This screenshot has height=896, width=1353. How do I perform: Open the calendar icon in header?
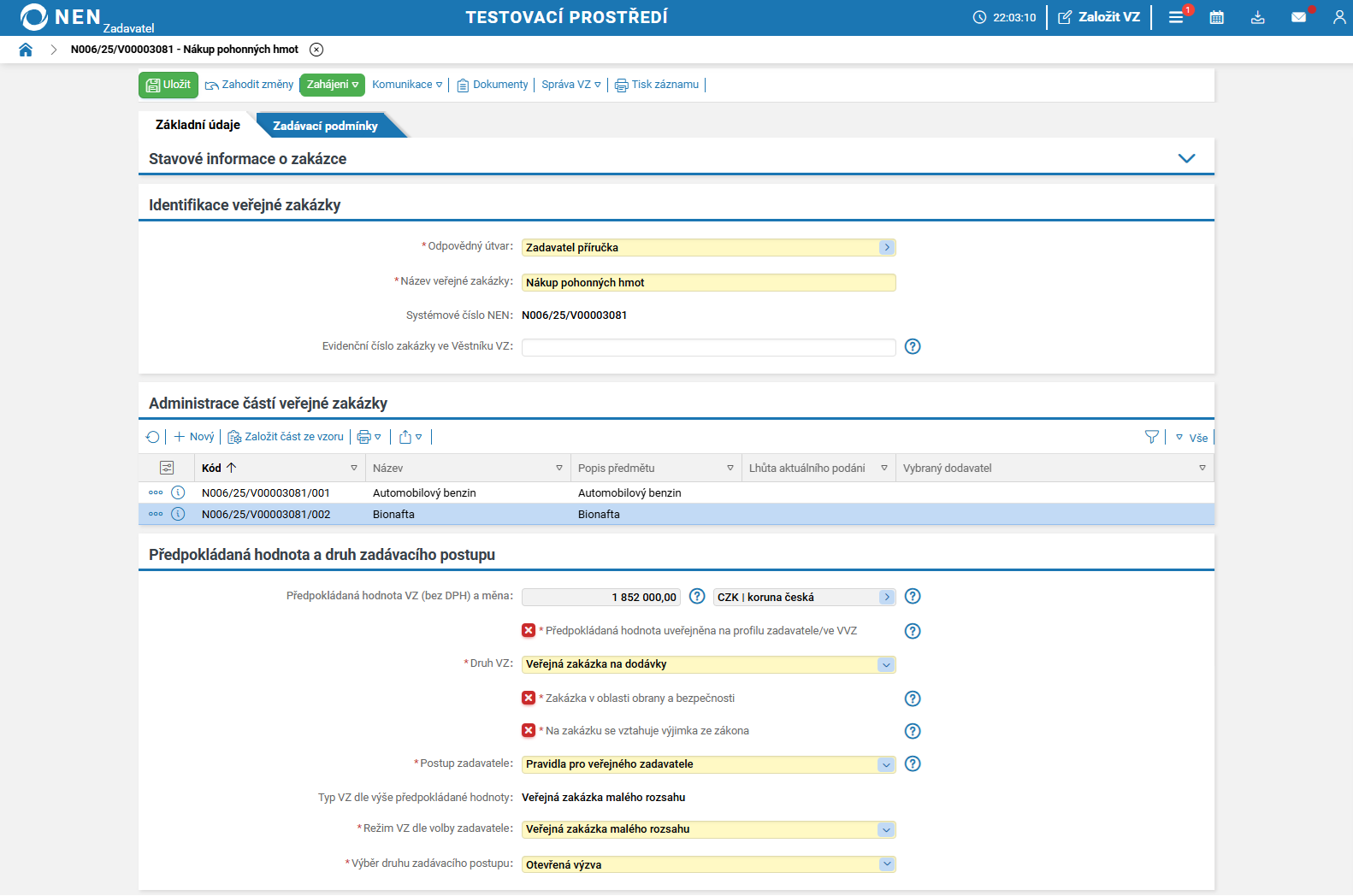[x=1216, y=17]
